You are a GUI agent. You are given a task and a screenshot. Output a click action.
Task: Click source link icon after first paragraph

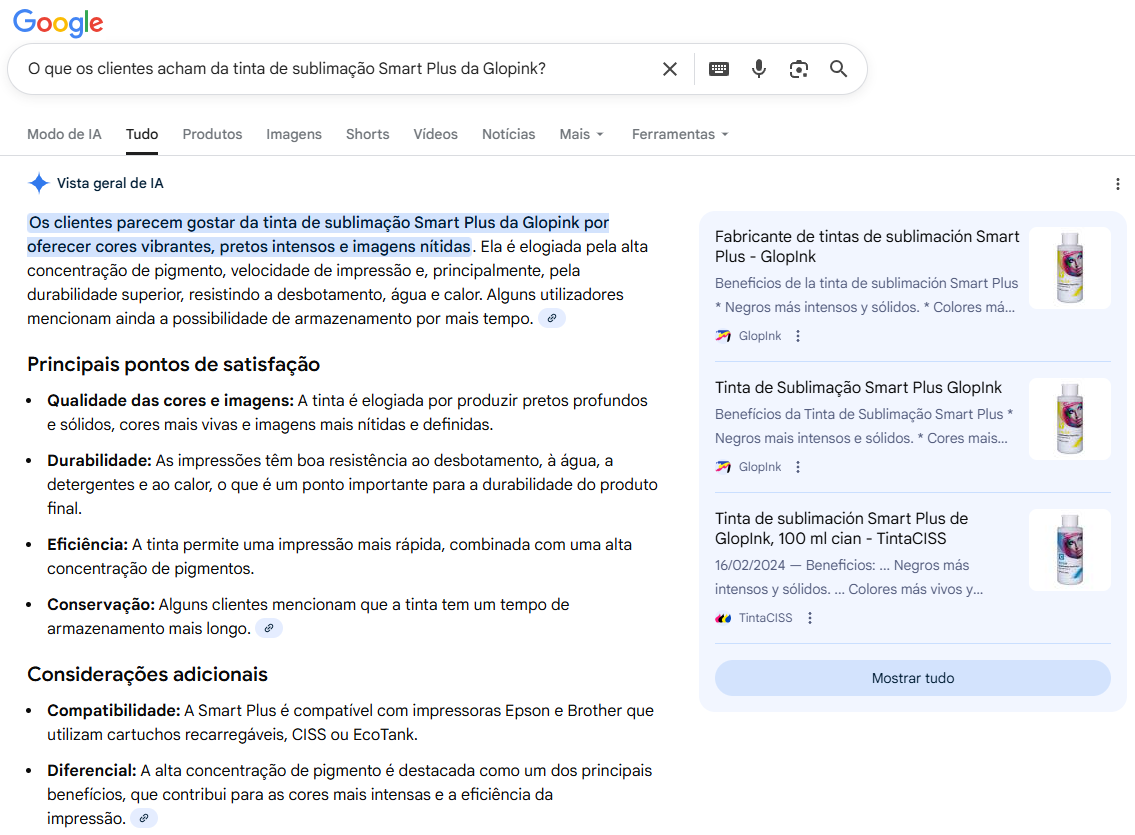(x=551, y=318)
